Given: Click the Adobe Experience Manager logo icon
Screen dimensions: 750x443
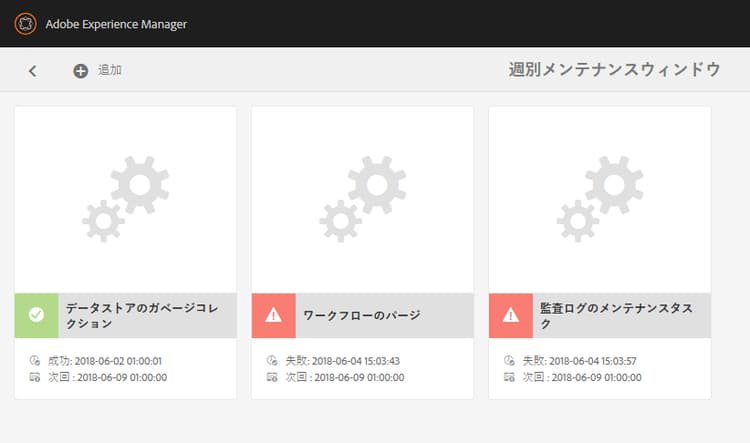Looking at the screenshot, I should [x=25, y=23].
